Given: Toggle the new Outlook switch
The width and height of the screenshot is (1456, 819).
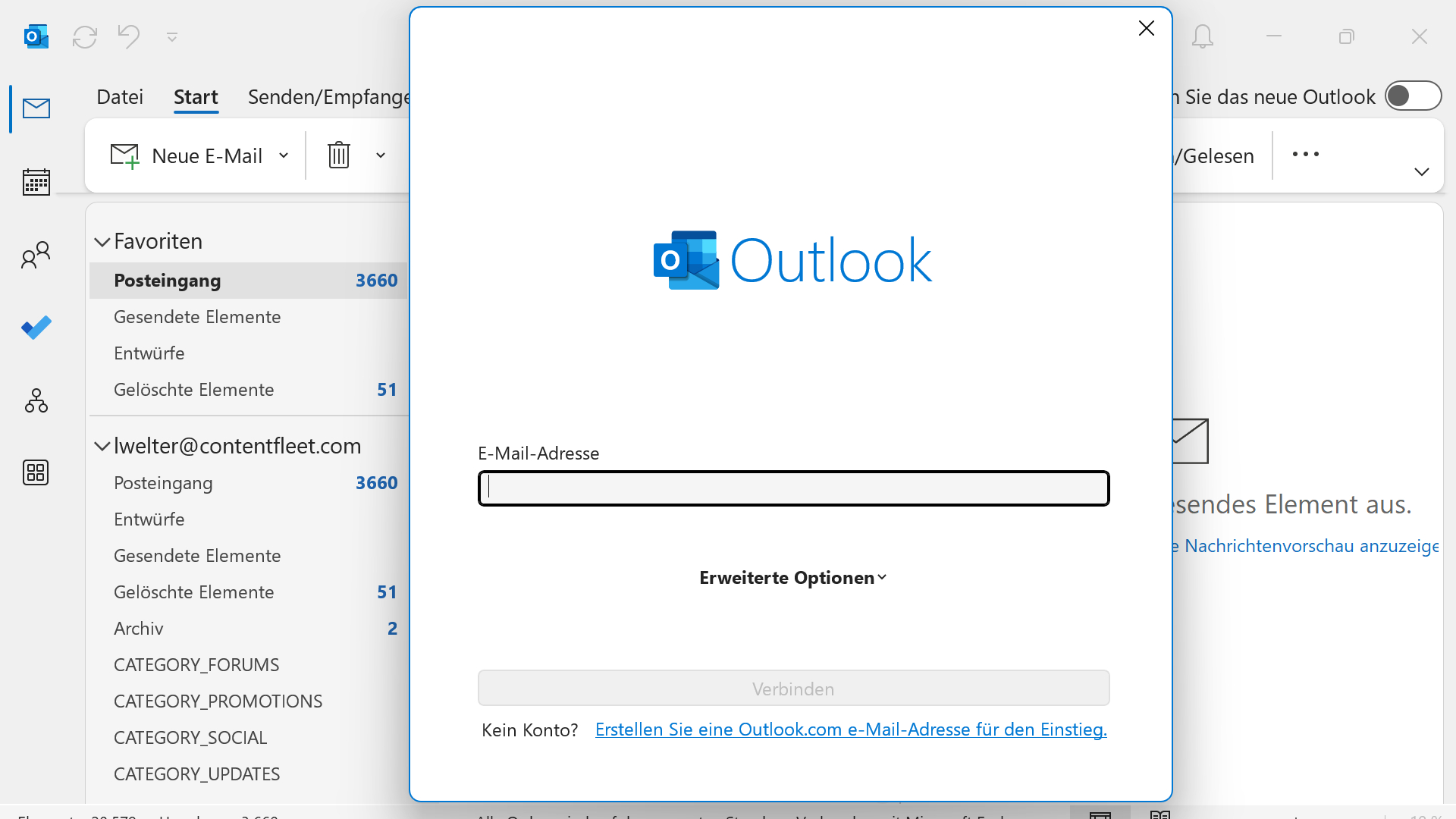Looking at the screenshot, I should coord(1413,96).
